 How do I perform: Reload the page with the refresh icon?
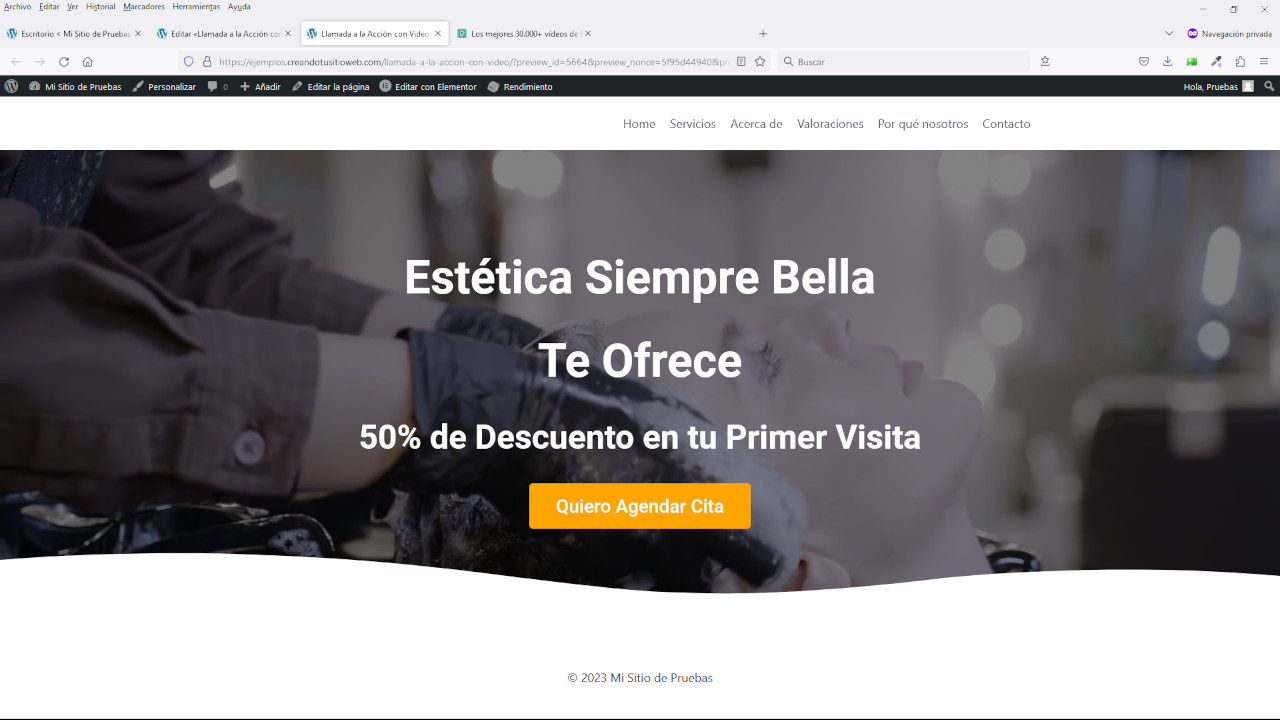pyautogui.click(x=64, y=62)
